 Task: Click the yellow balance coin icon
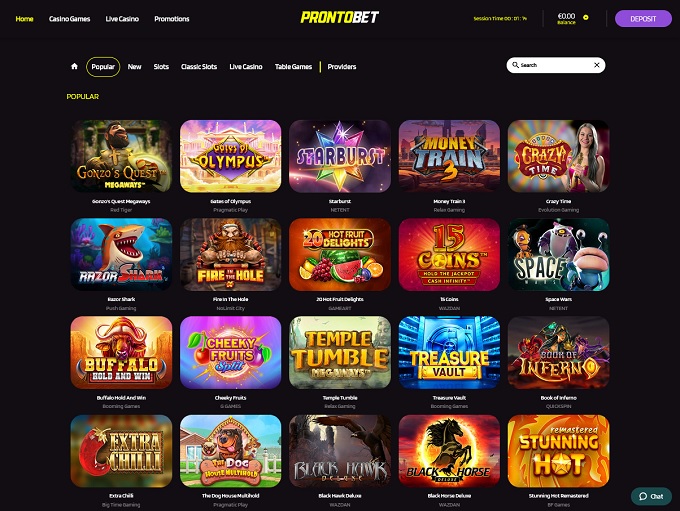pyautogui.click(x=586, y=17)
